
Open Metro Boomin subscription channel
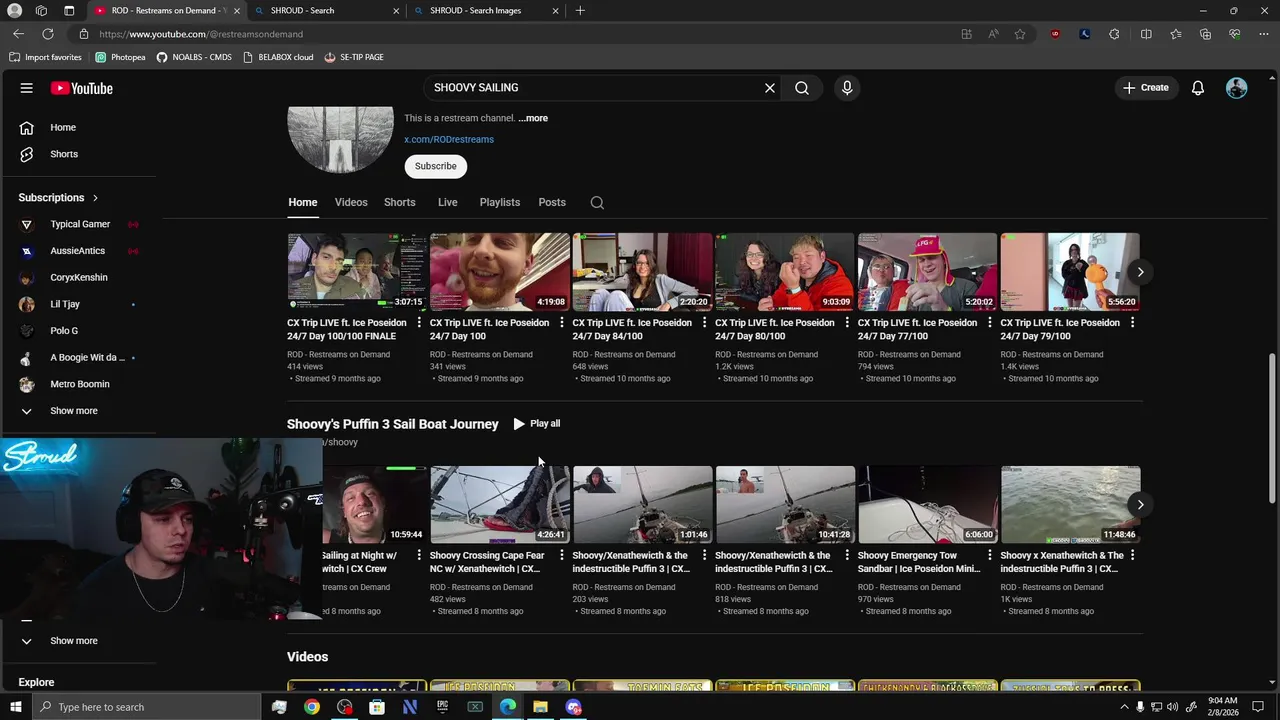78,384
